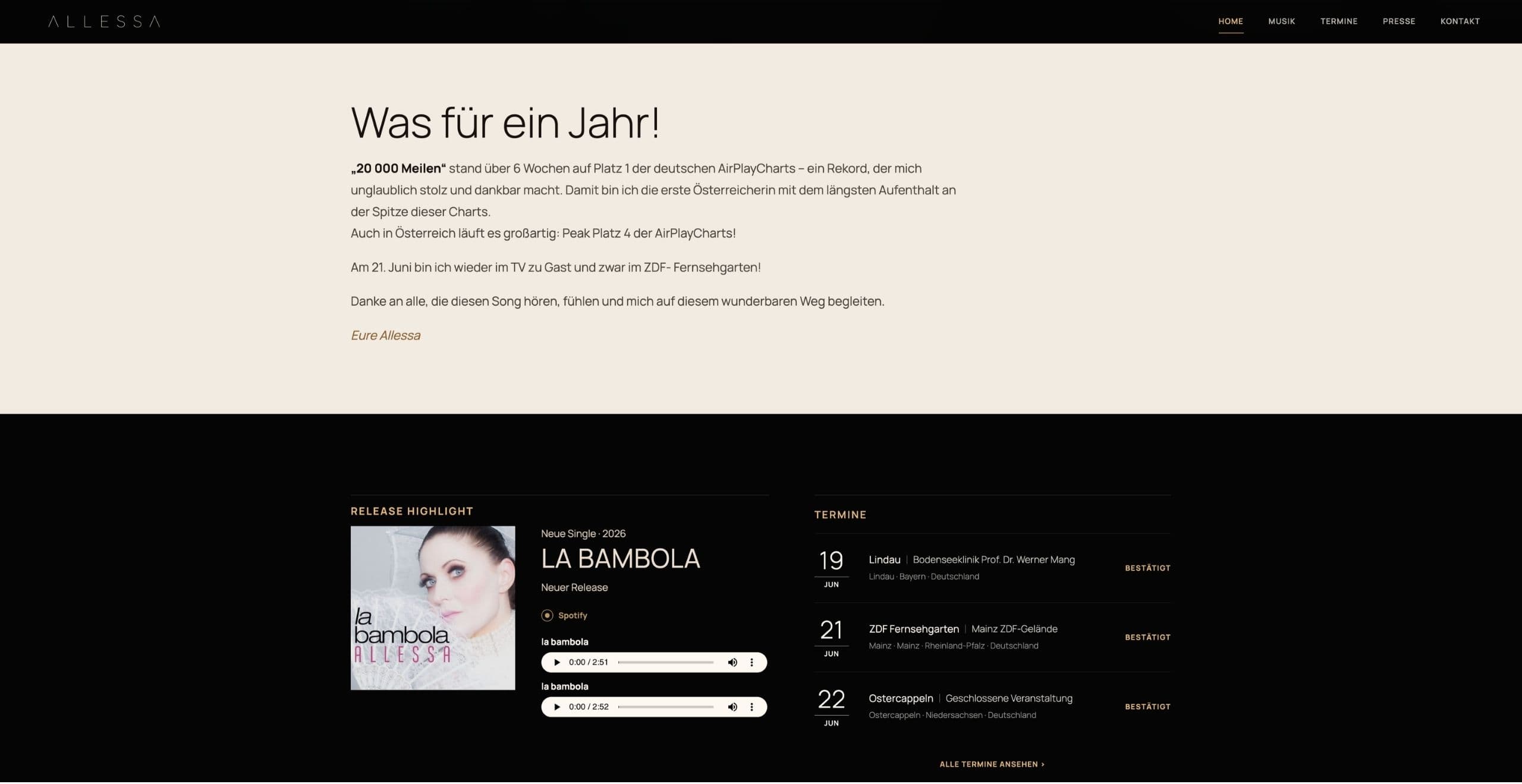Click Bodenseeklinik Prof. Dr. Werner Mang venue

[993, 559]
